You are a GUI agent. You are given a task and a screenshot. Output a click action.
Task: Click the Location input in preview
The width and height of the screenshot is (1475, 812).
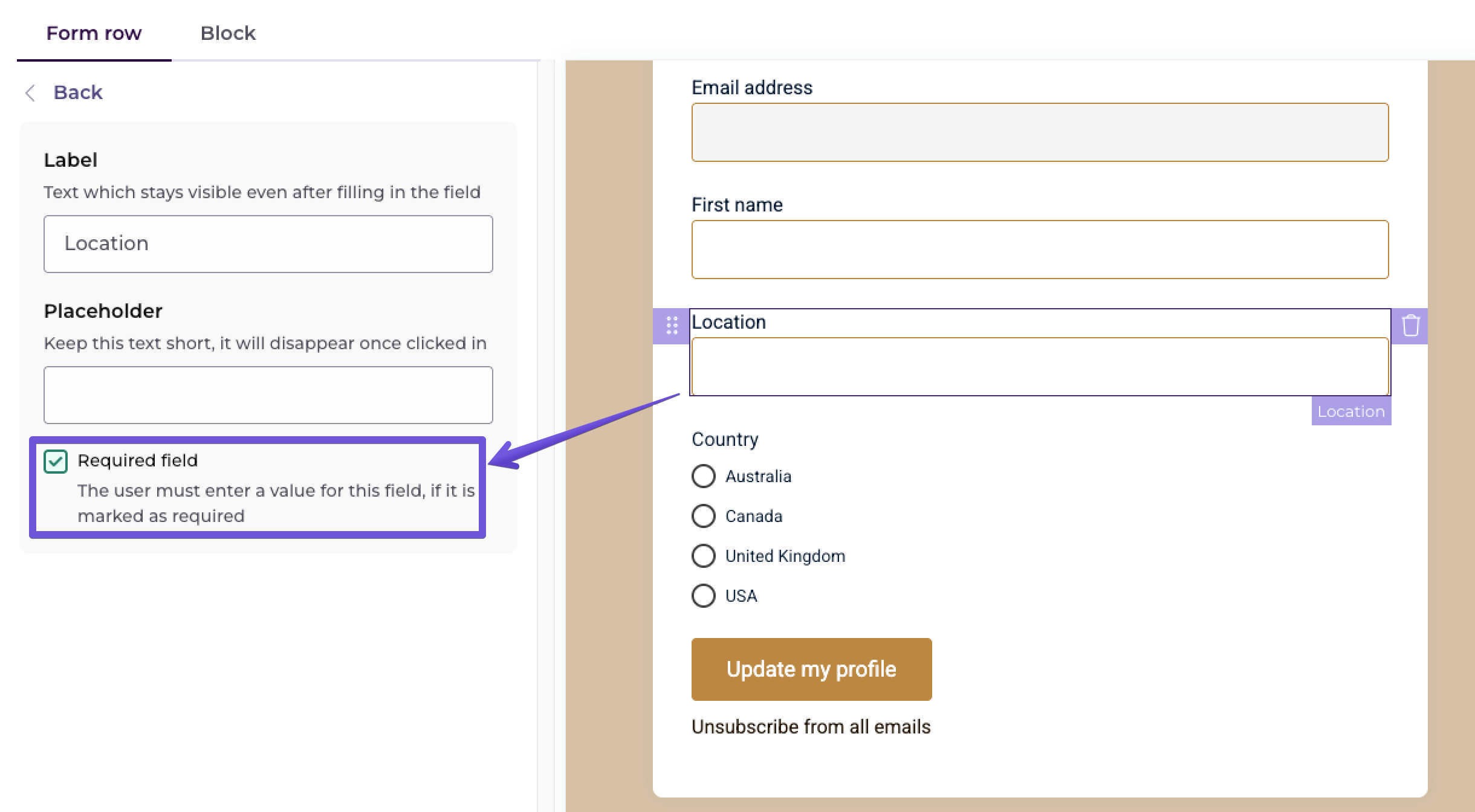click(1040, 367)
